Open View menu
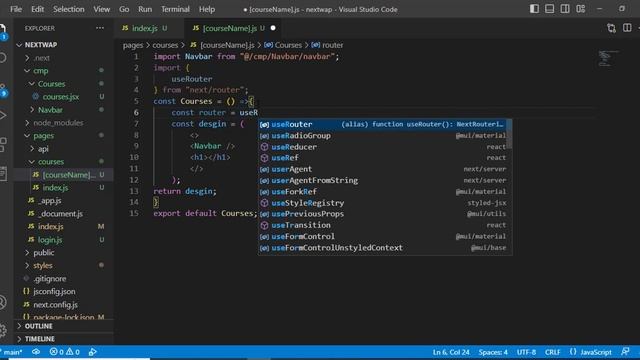Image resolution: width=640 pixels, height=360 pixels. coord(102,9)
